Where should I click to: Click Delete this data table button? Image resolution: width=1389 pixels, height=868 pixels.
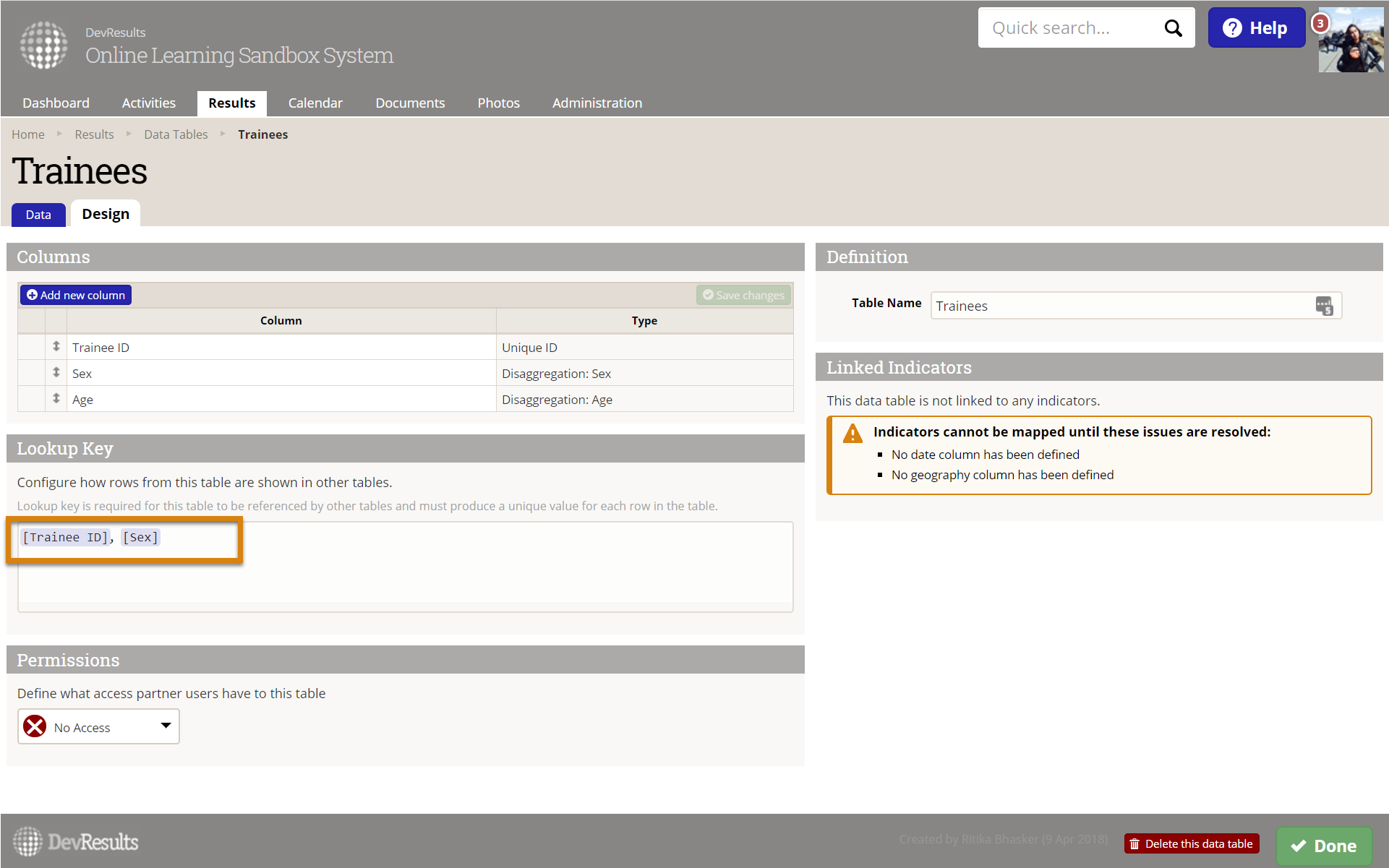pos(1192,843)
